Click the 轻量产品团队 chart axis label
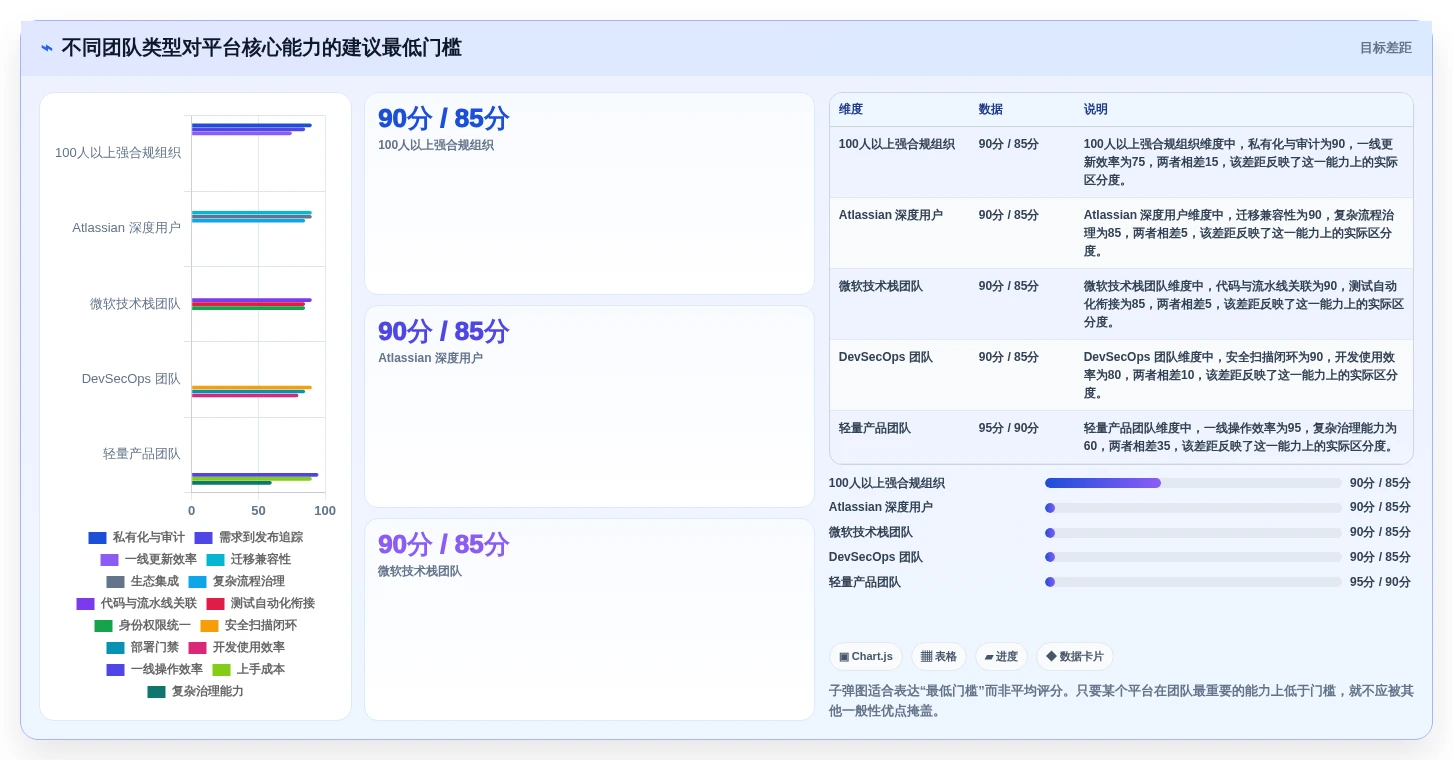1453x760 pixels. click(142, 454)
